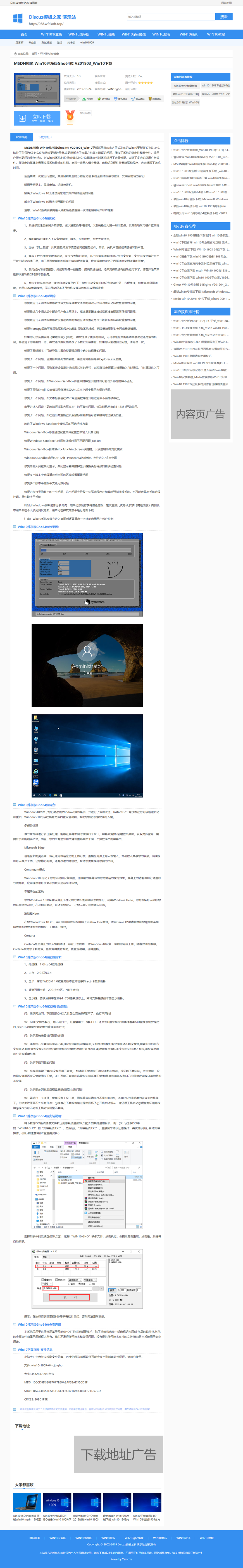
Task: Click the Ghost installer screenshot image
Action: click(x=87, y=575)
